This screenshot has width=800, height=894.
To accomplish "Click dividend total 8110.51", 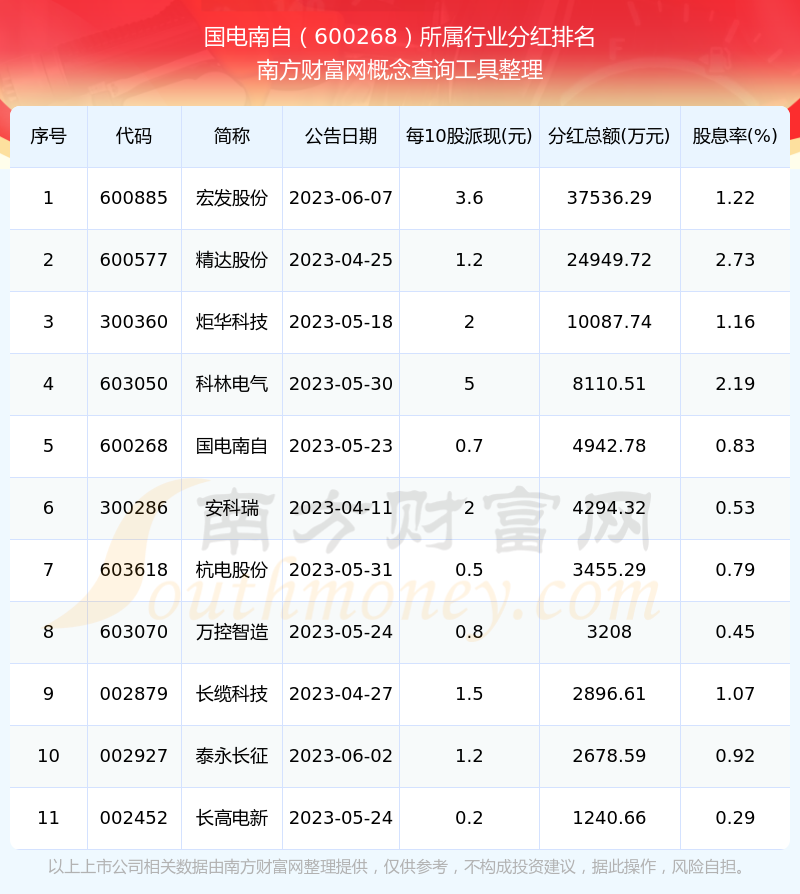I will pyautogui.click(x=610, y=384).
